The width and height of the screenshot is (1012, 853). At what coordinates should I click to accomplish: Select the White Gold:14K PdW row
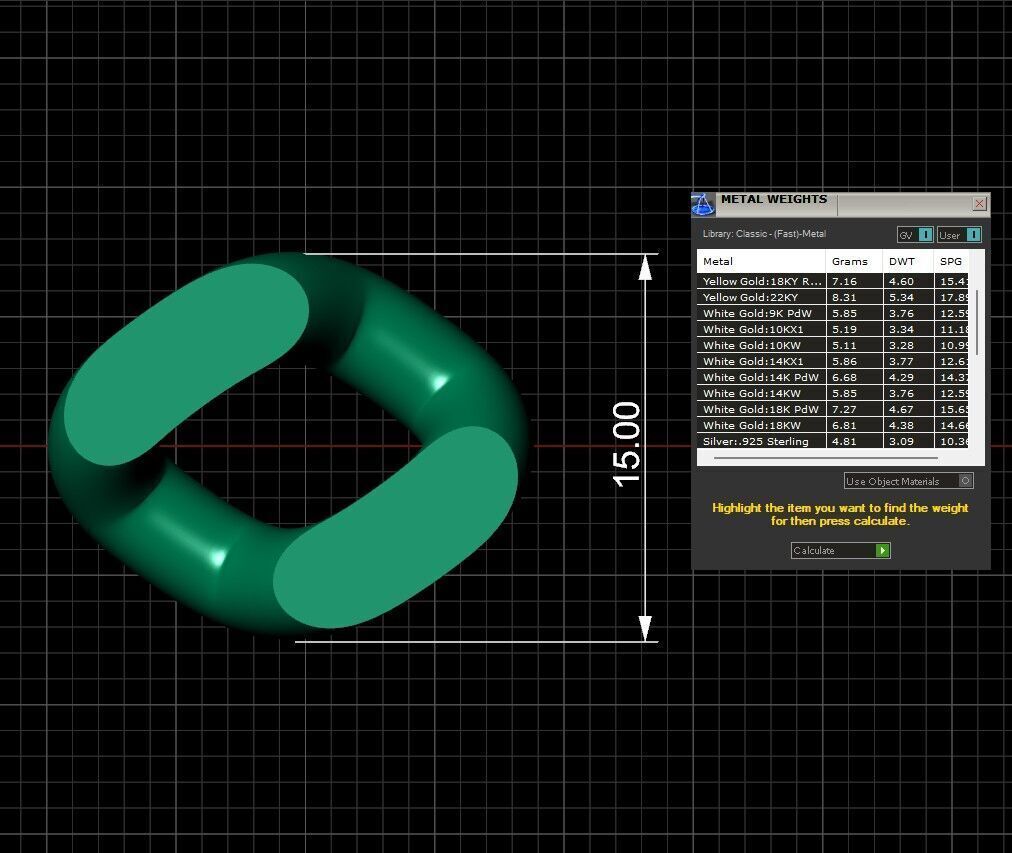click(833, 377)
